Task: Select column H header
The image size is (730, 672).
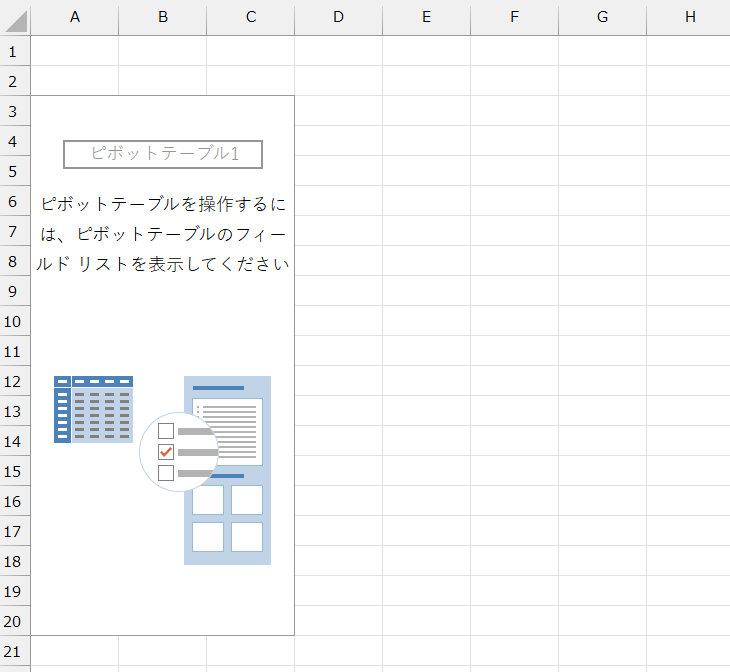Action: click(x=690, y=17)
